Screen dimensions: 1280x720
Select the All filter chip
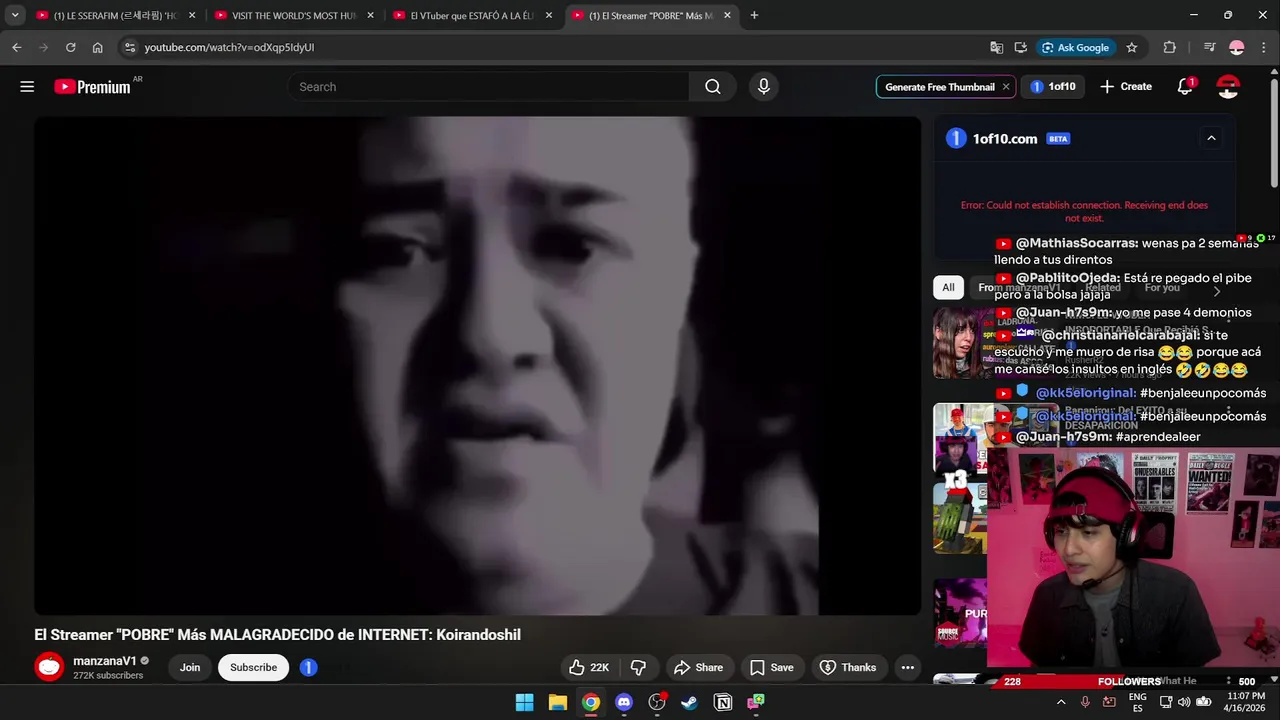[x=948, y=287]
